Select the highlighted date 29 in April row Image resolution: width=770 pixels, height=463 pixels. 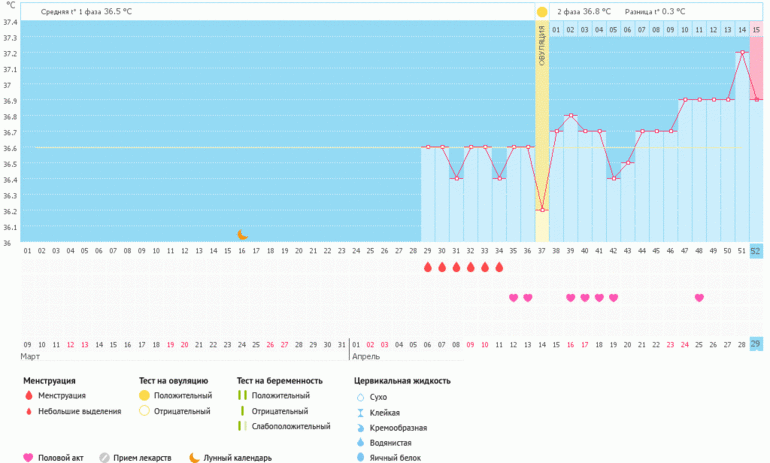click(756, 344)
